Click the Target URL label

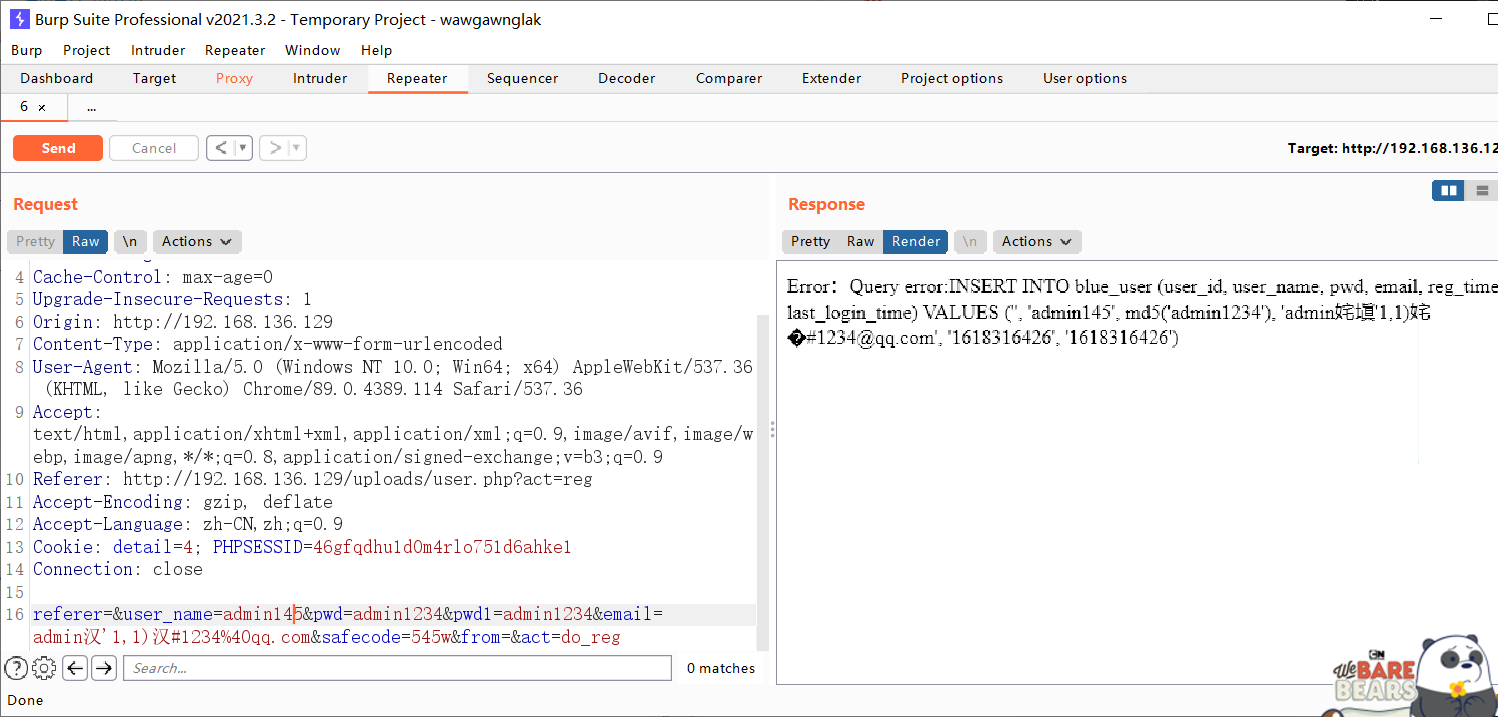pyautogui.click(x=1392, y=148)
